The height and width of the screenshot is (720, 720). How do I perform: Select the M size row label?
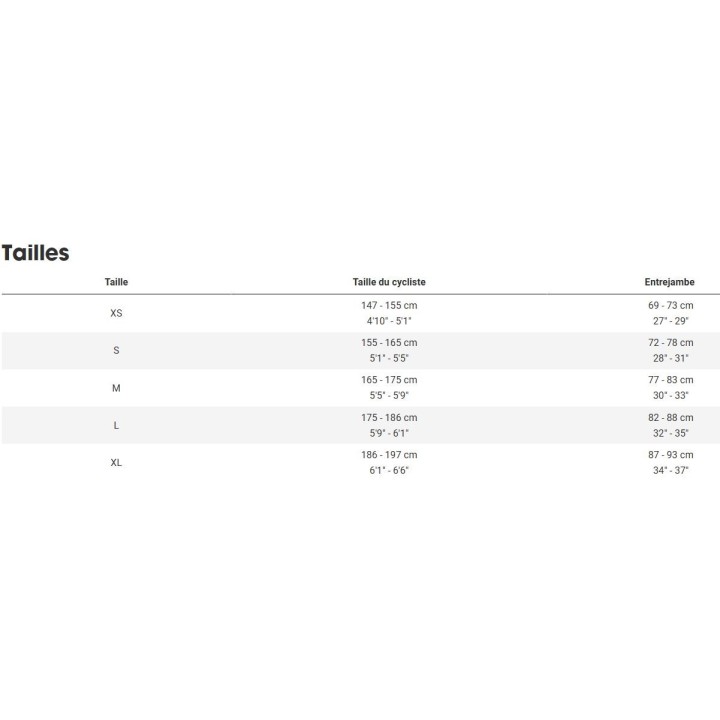coord(116,388)
